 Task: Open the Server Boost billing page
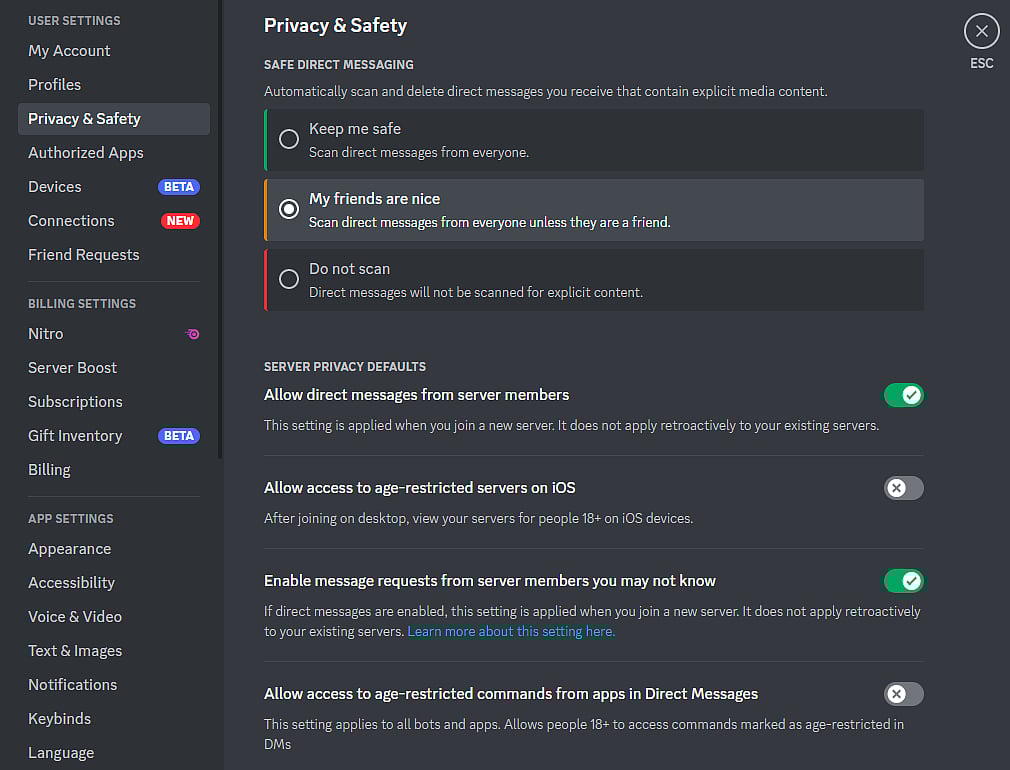(x=72, y=368)
